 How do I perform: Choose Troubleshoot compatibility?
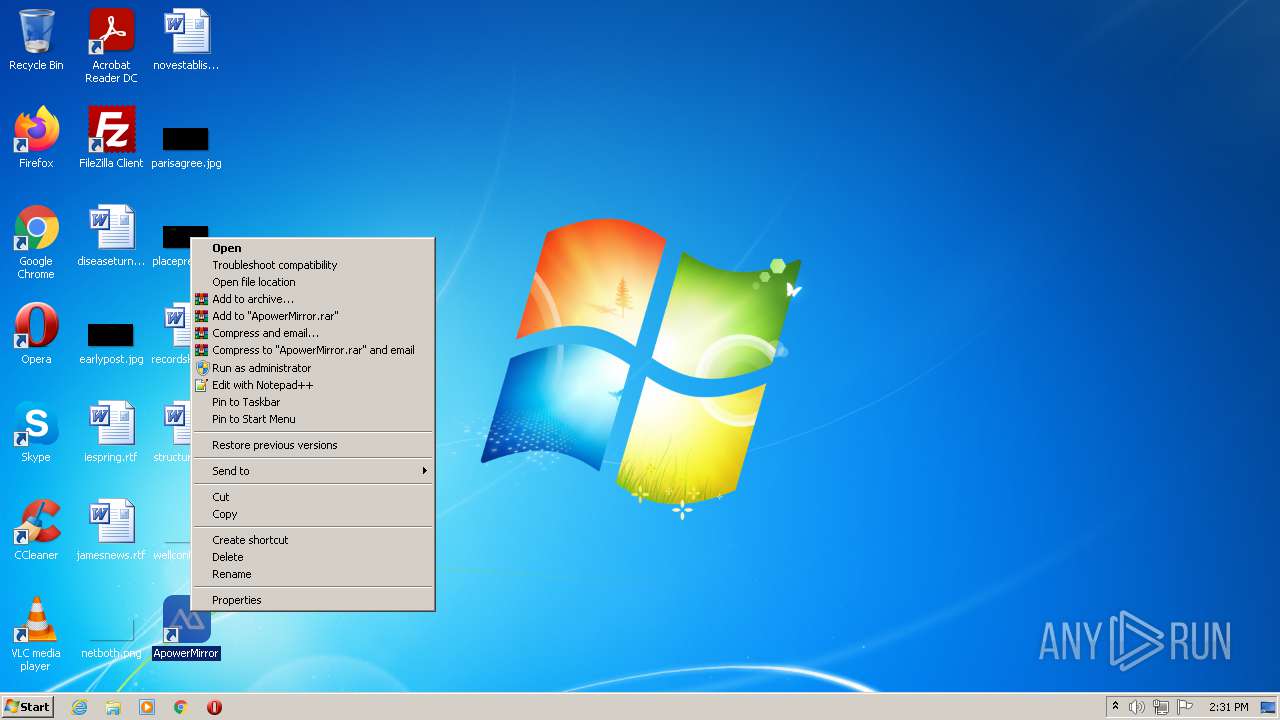tap(313, 265)
